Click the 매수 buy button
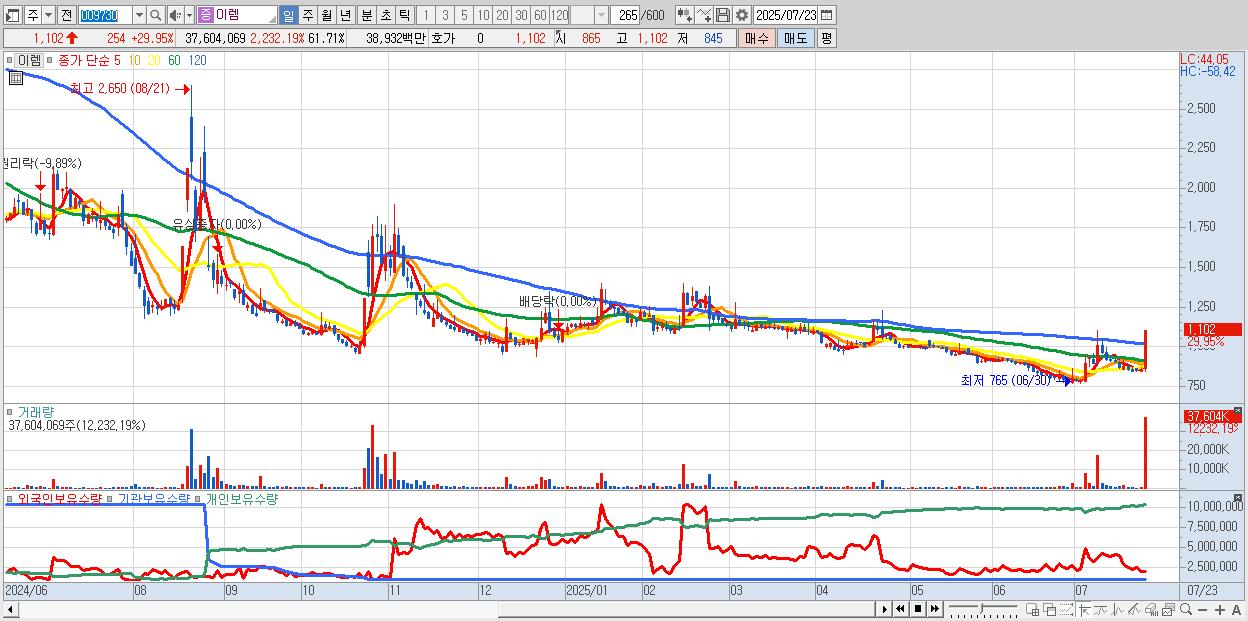 [756, 38]
